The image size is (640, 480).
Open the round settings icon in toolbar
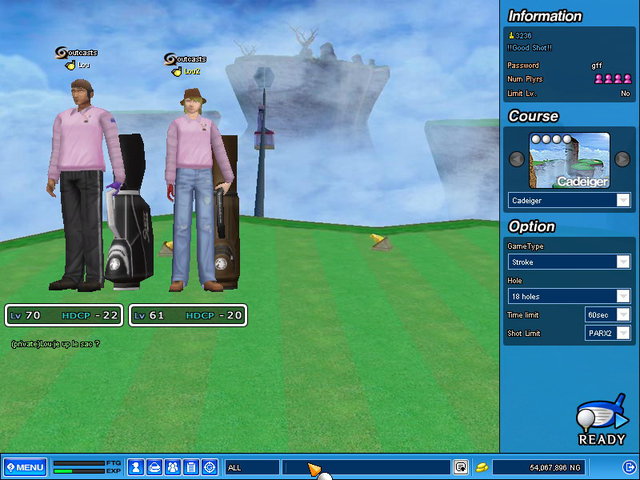209,467
